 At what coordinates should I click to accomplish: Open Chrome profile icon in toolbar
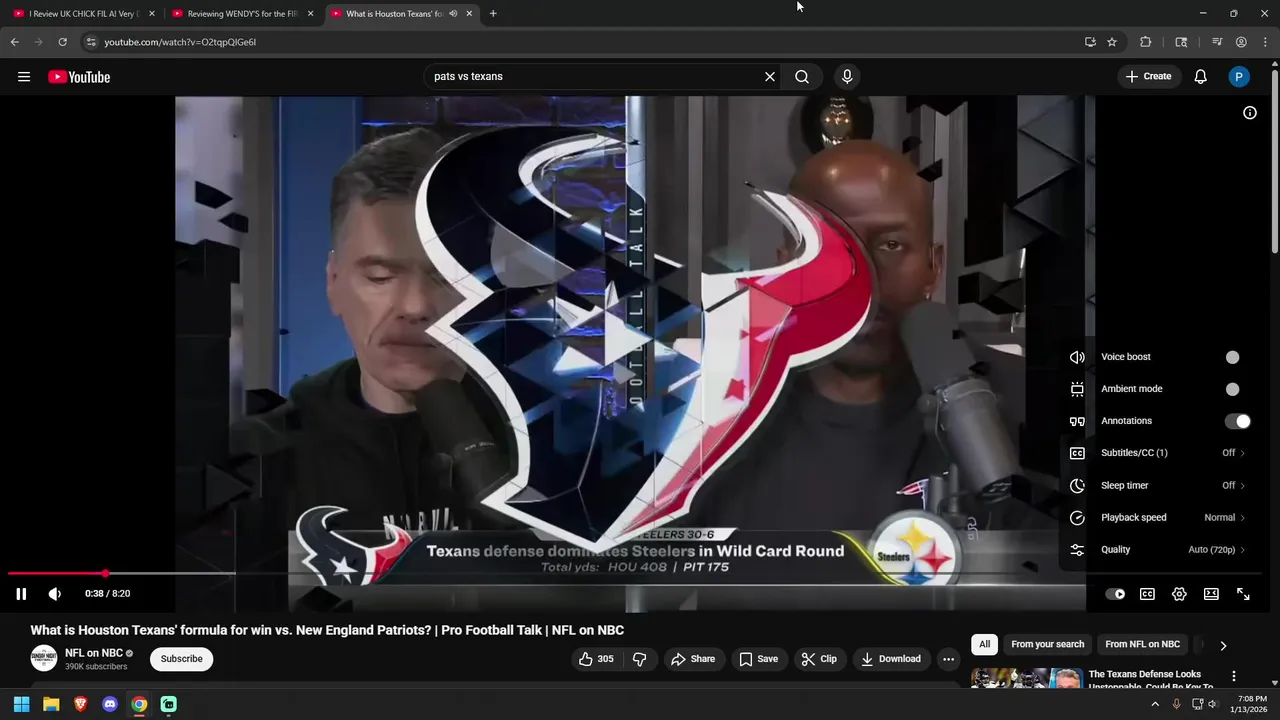pyautogui.click(x=1241, y=42)
